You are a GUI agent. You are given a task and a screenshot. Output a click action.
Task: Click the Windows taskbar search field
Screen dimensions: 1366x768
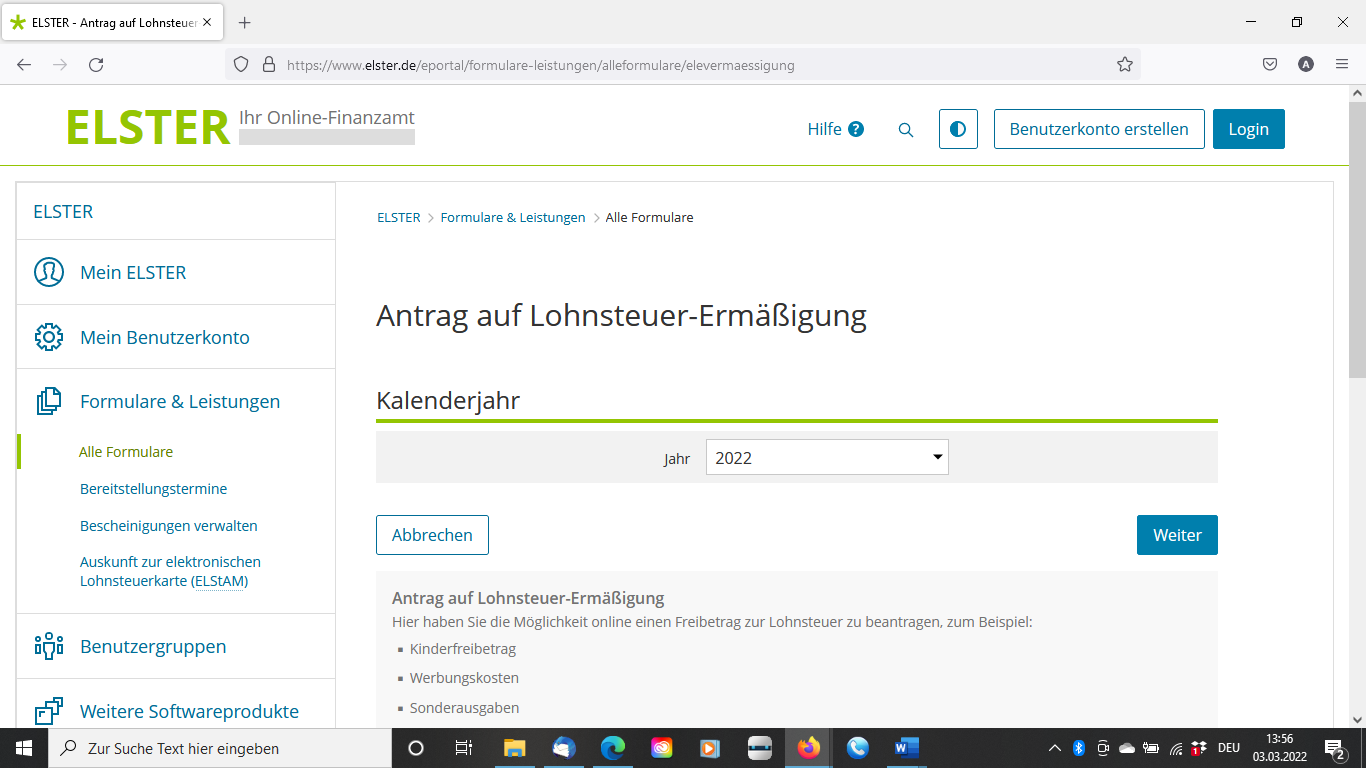coord(219,748)
